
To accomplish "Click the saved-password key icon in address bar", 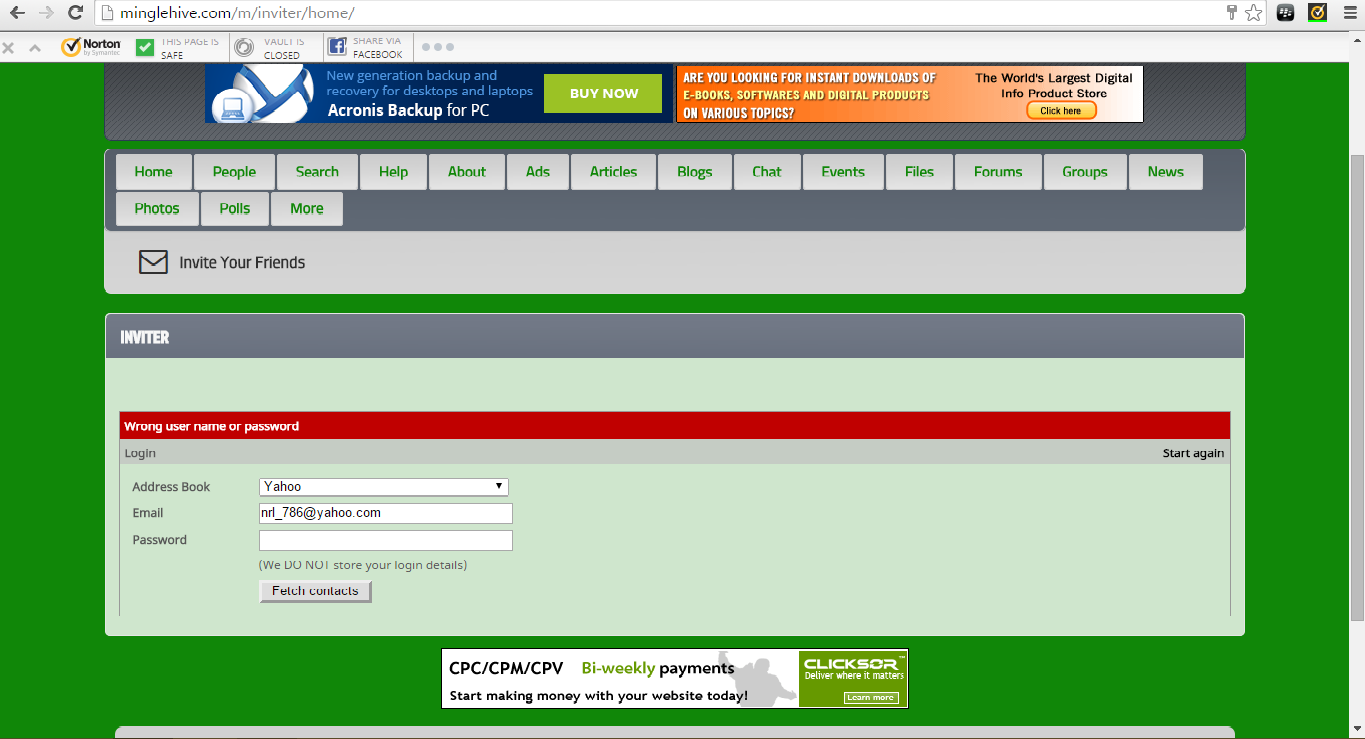I will pos(1232,13).
